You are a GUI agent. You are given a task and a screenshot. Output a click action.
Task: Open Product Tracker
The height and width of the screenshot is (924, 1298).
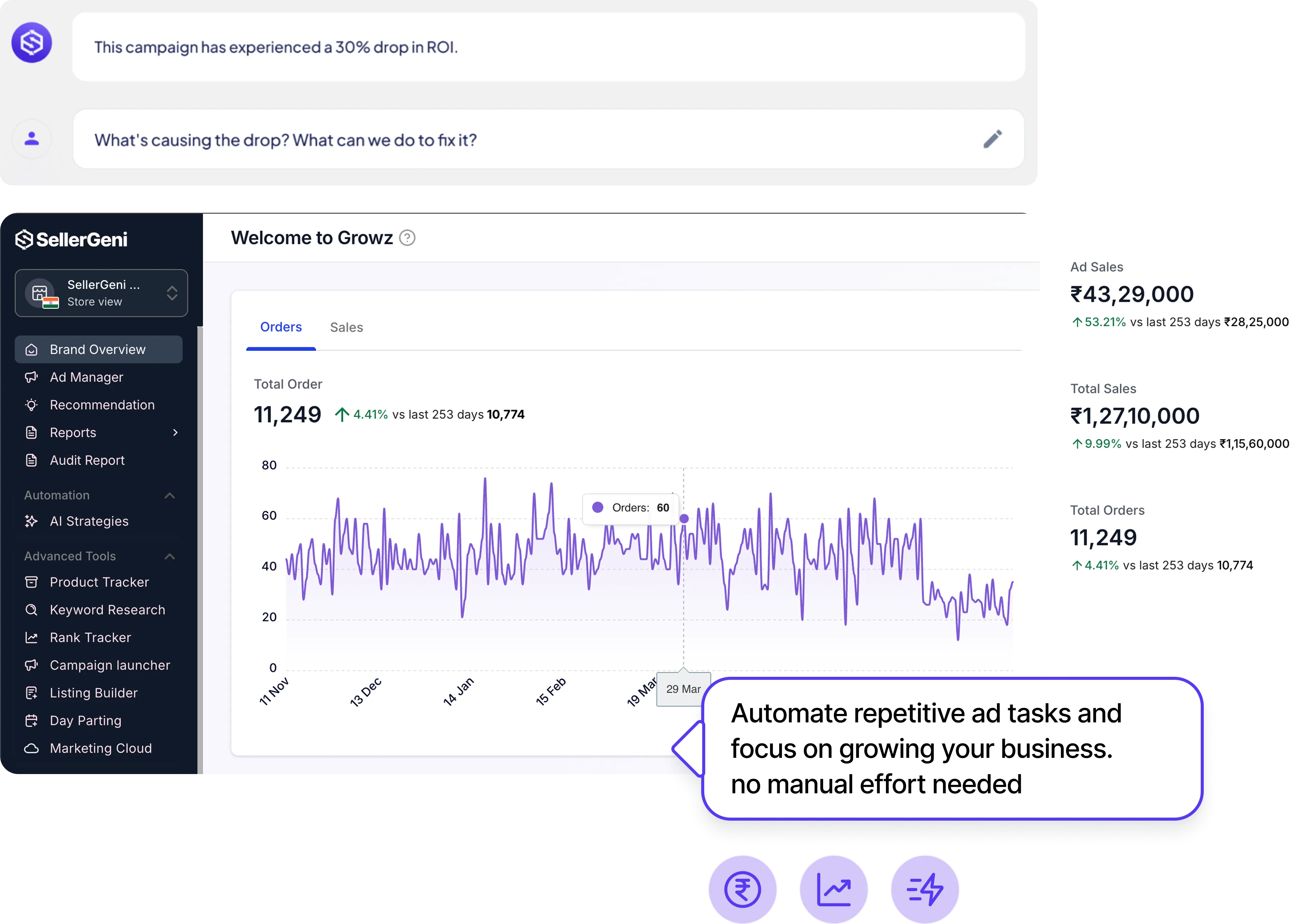coord(99,582)
